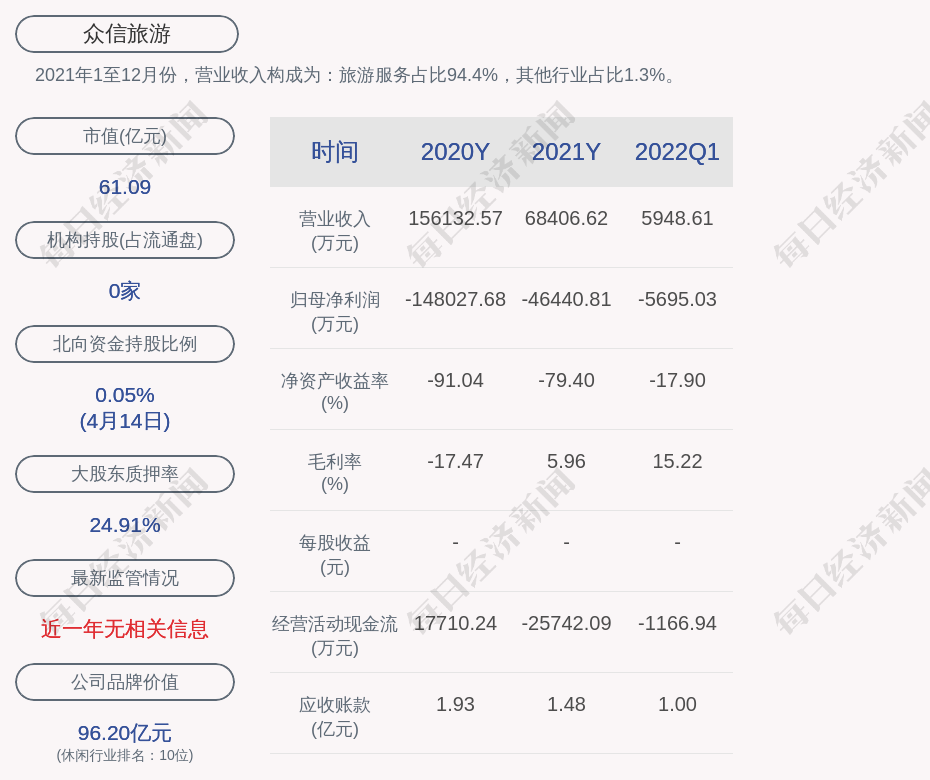Click the 每股收益 row label
Image resolution: width=930 pixels, height=780 pixels.
pyautogui.click(x=335, y=555)
